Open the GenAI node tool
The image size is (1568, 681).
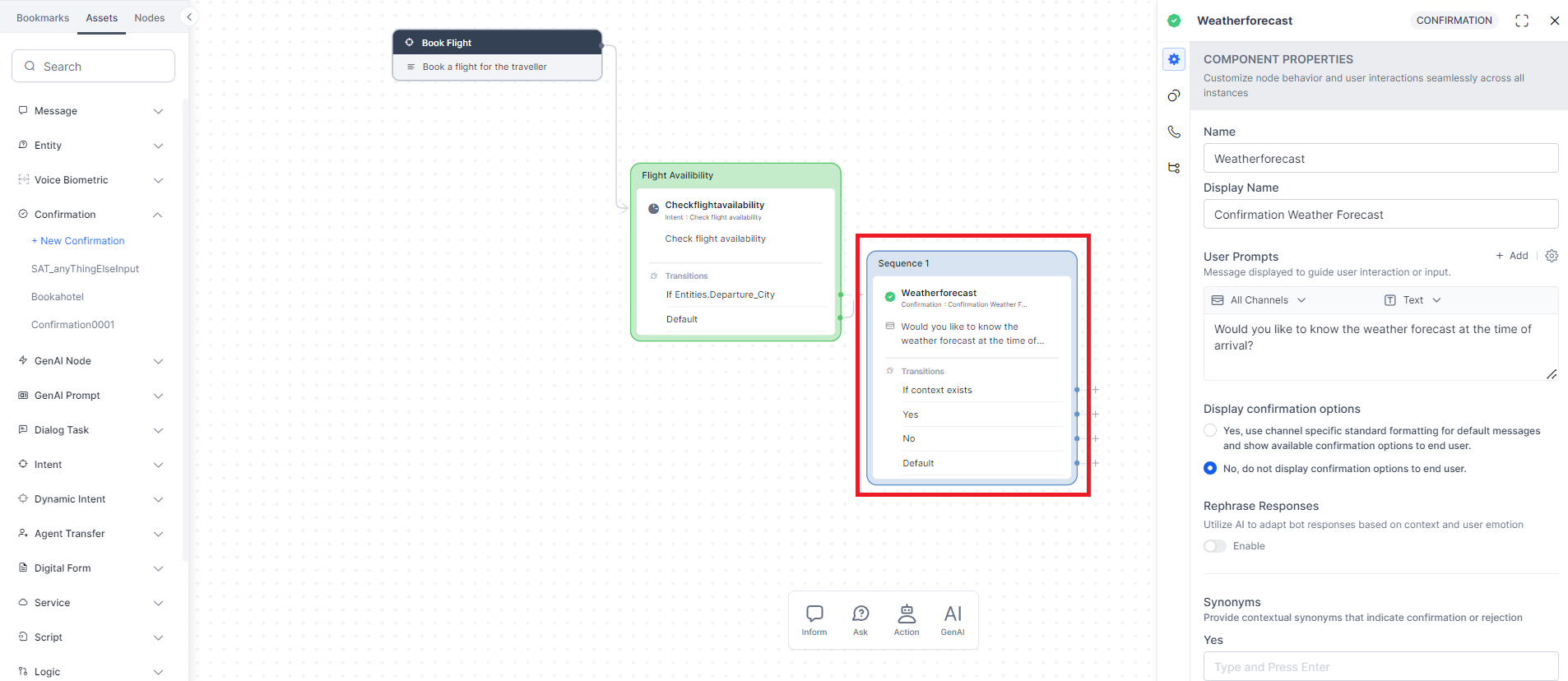pyautogui.click(x=953, y=619)
